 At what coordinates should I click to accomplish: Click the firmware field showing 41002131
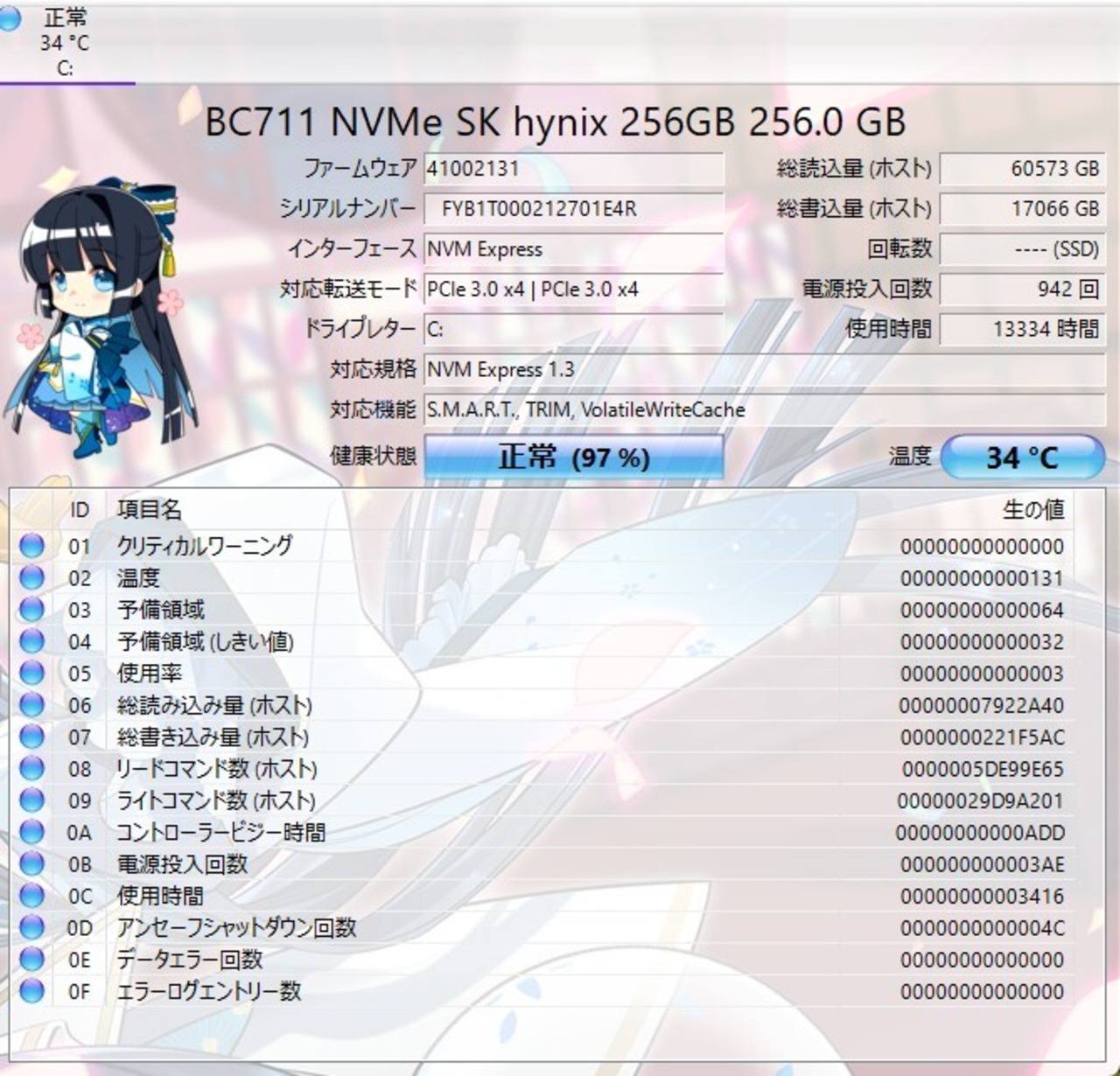[574, 169]
